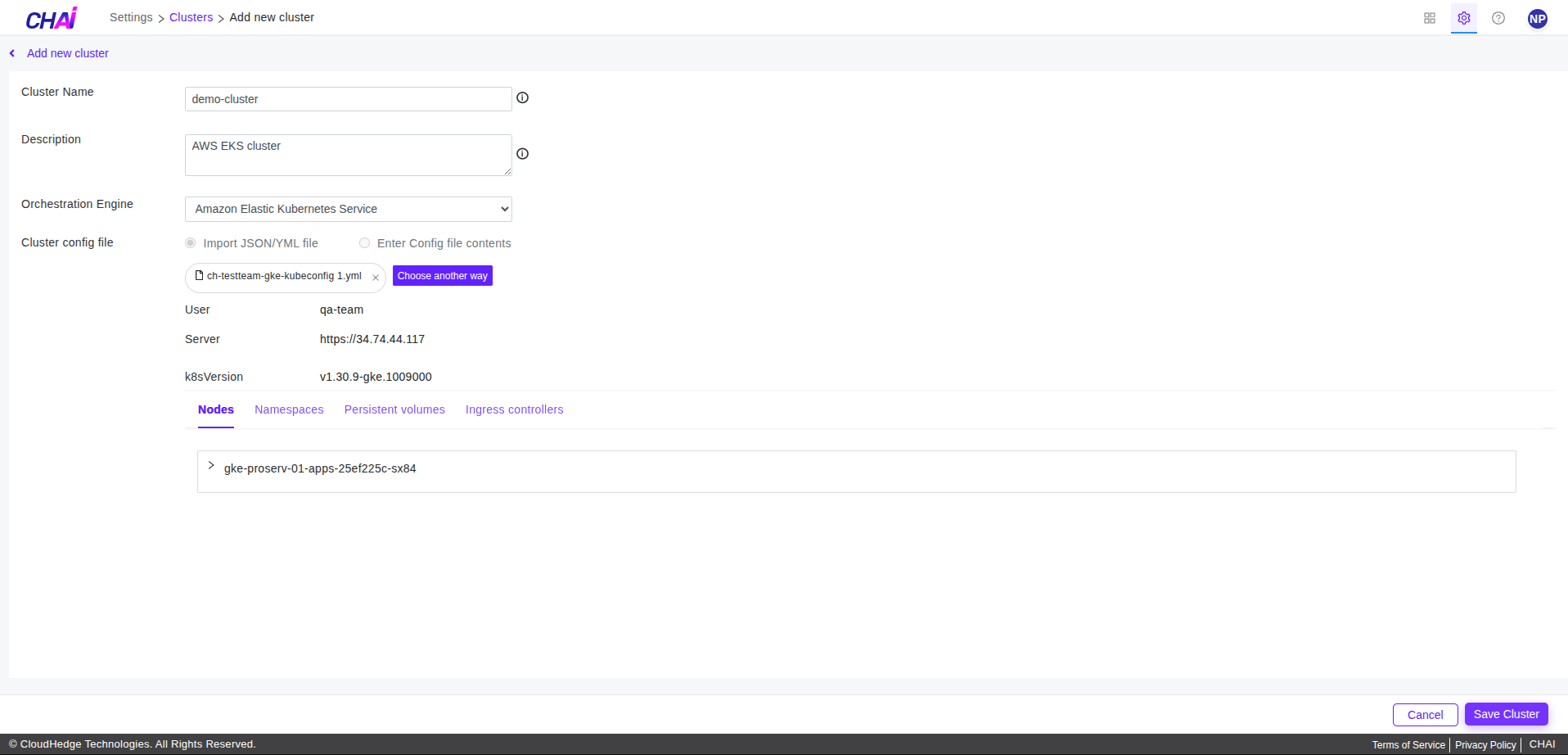Click the Save Cluster button
The width and height of the screenshot is (1568, 755).
pos(1506,714)
